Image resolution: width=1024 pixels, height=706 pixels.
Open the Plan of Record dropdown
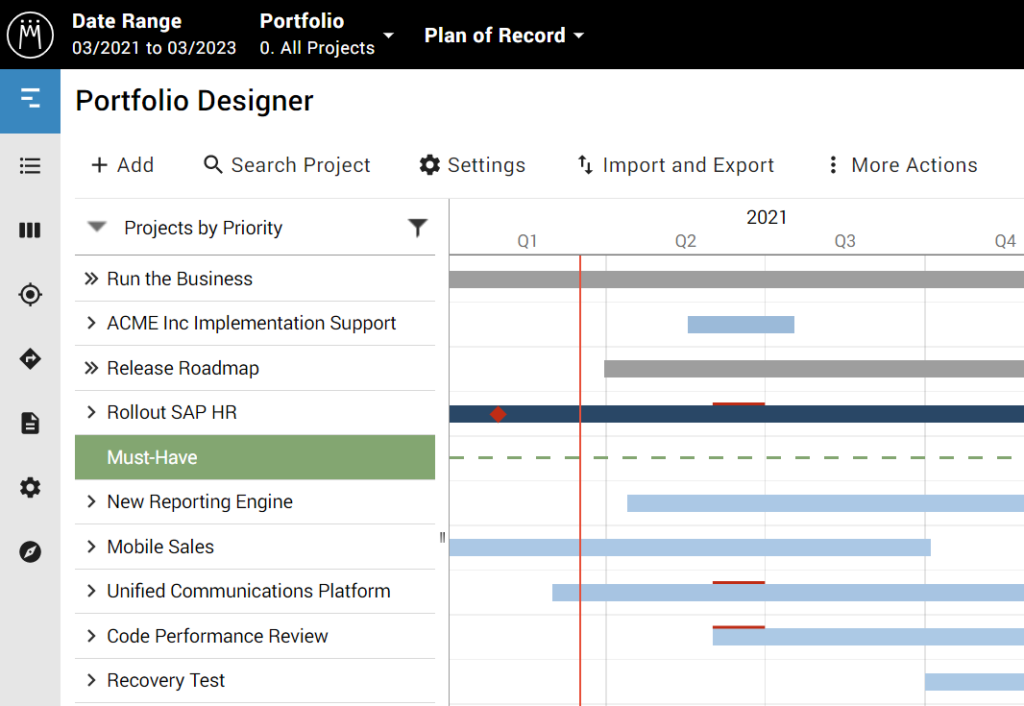pyautogui.click(x=504, y=35)
